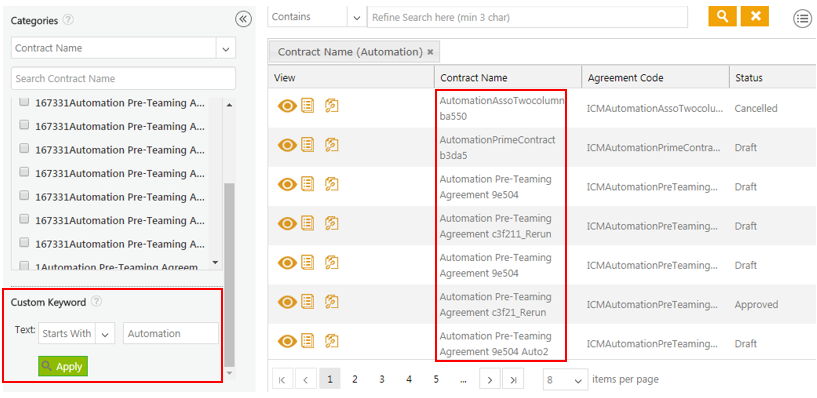View Agreement 9e504 Auto2 with eye icon
The height and width of the screenshot is (398, 817).
tap(287, 341)
